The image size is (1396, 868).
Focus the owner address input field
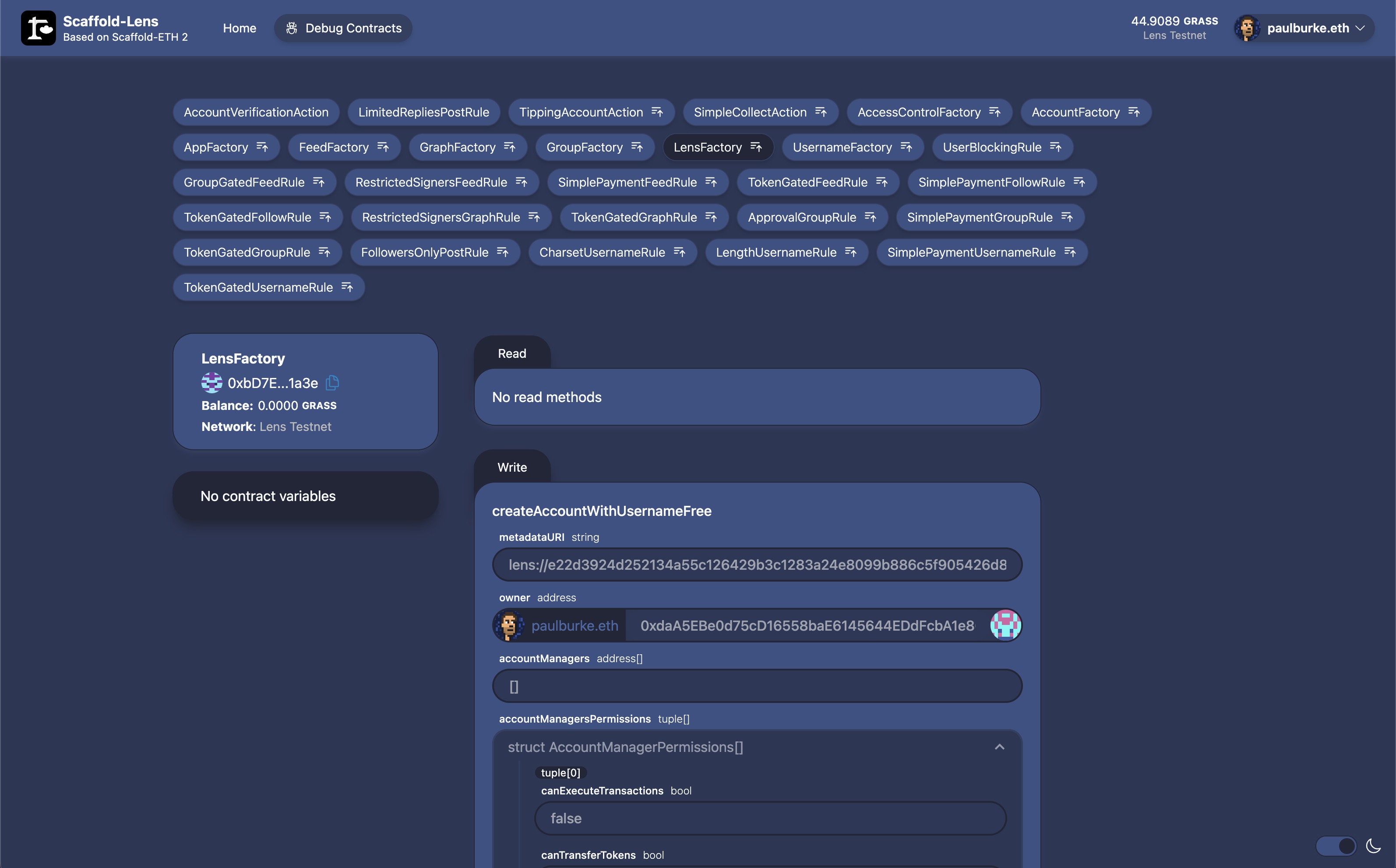807,626
